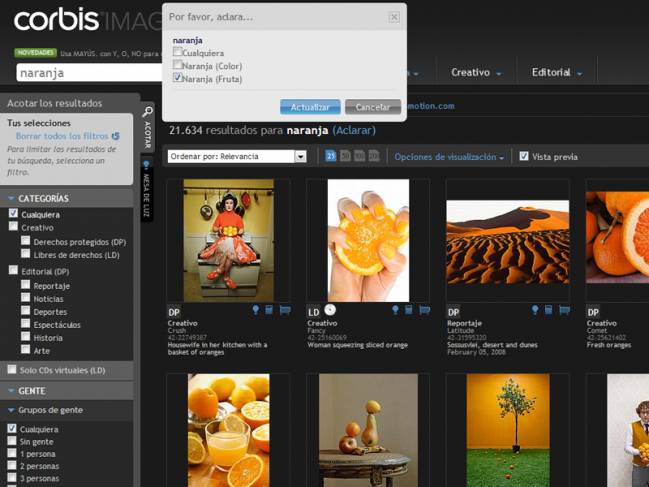The height and width of the screenshot is (487, 649).
Task: Click the Actualizar button
Action: click(310, 107)
